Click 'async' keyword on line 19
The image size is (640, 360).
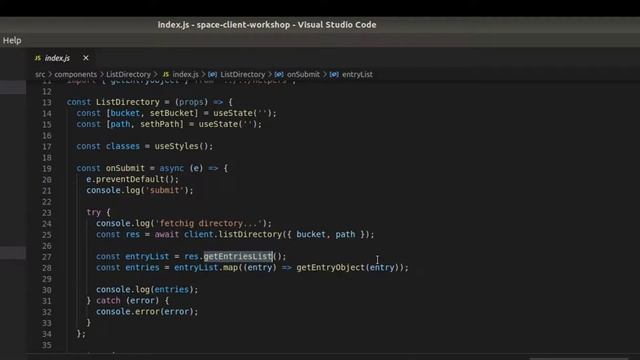coord(171,168)
